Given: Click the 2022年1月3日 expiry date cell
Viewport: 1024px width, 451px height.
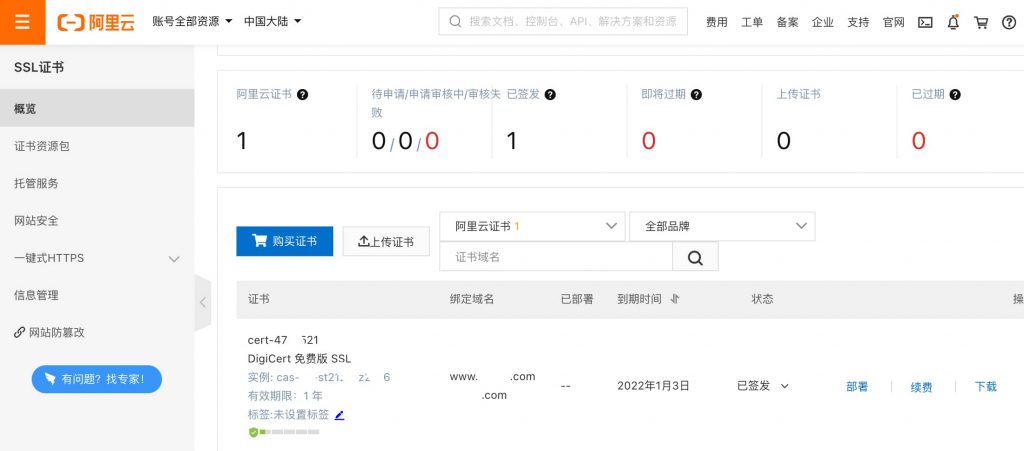Looking at the screenshot, I should [x=653, y=386].
